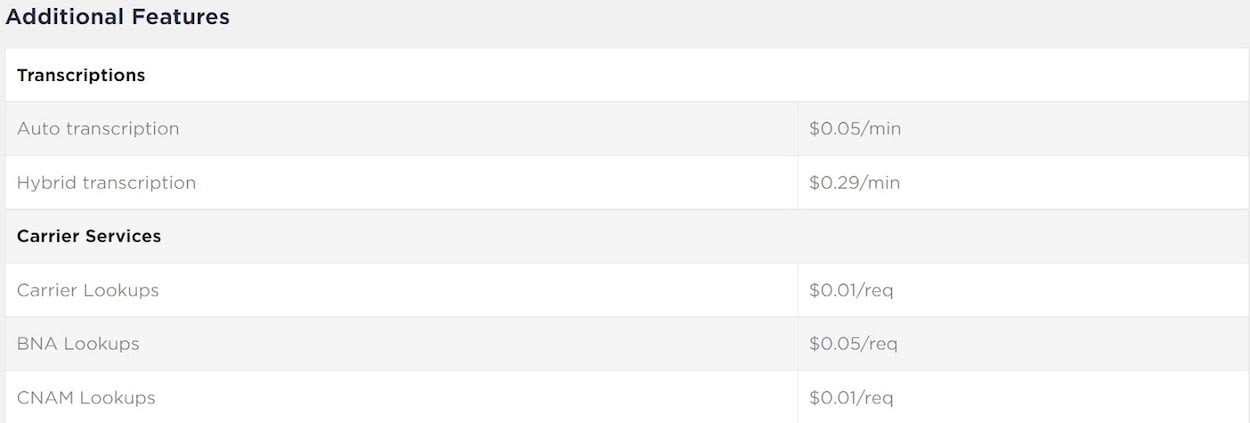Screen dimensions: 1250x423
Task: Click the CNAM Lookups $0.01/req price
Action: point(851,398)
